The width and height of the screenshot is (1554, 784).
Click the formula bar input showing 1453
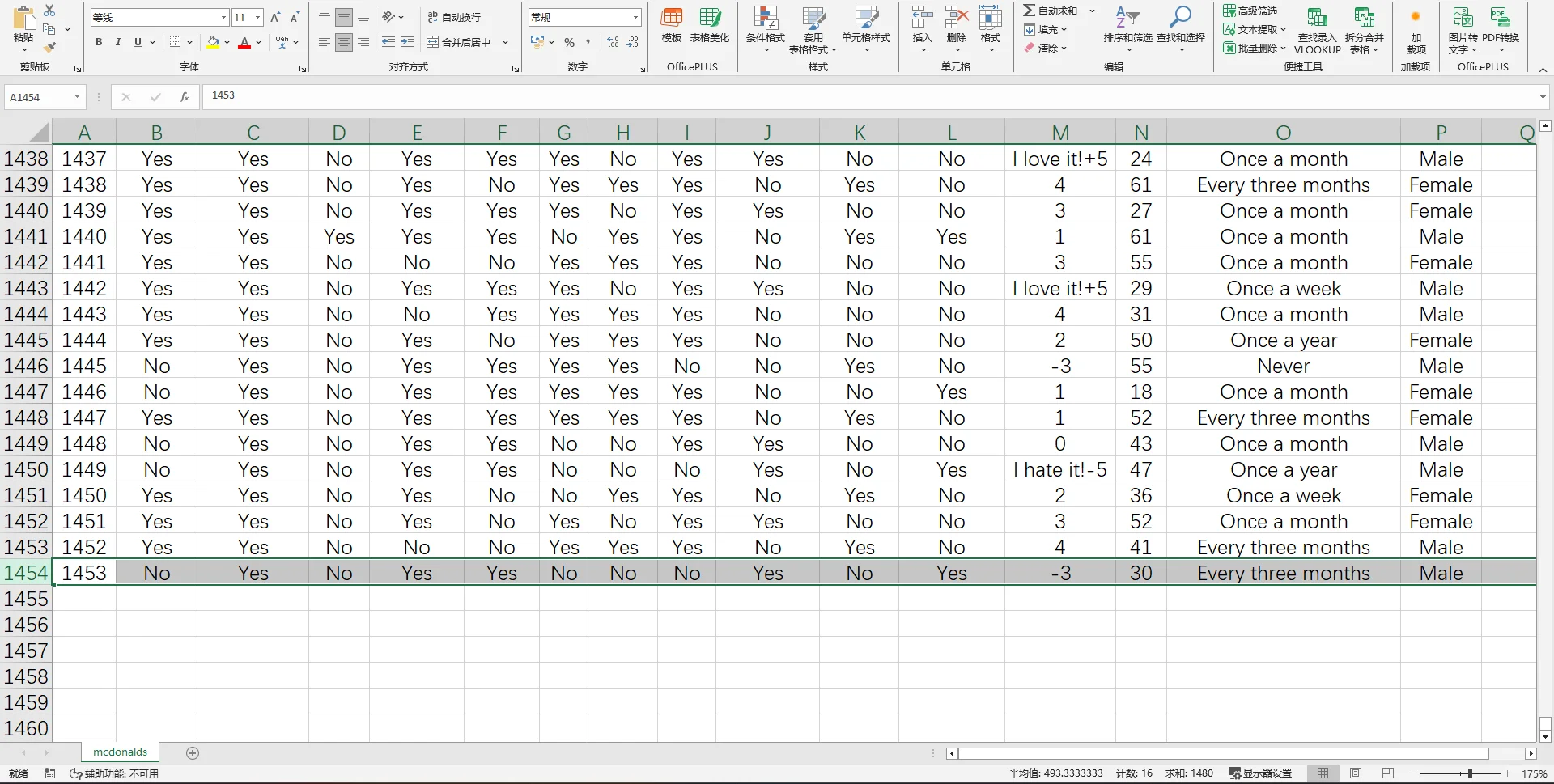(x=868, y=96)
